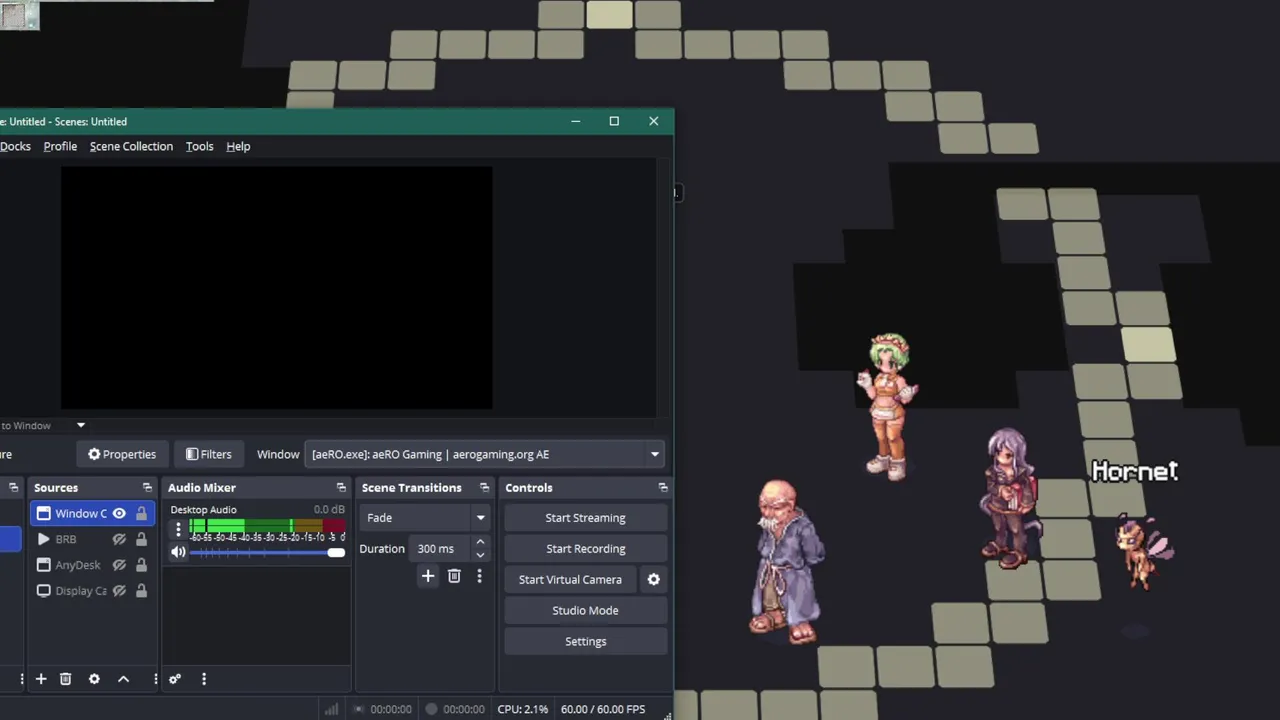The image size is (1280, 720).
Task: Increase transition duration with up arrow
Action: [x=480, y=543]
